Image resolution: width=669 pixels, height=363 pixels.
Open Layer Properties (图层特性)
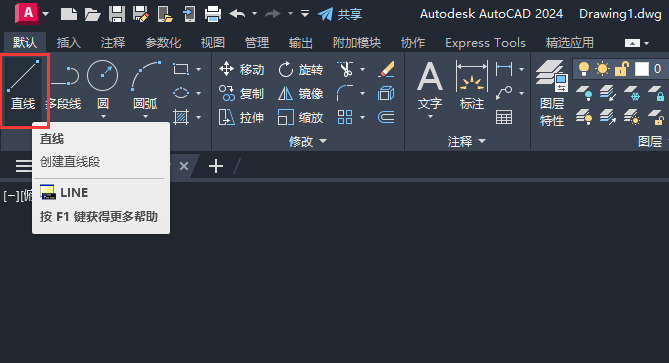552,93
